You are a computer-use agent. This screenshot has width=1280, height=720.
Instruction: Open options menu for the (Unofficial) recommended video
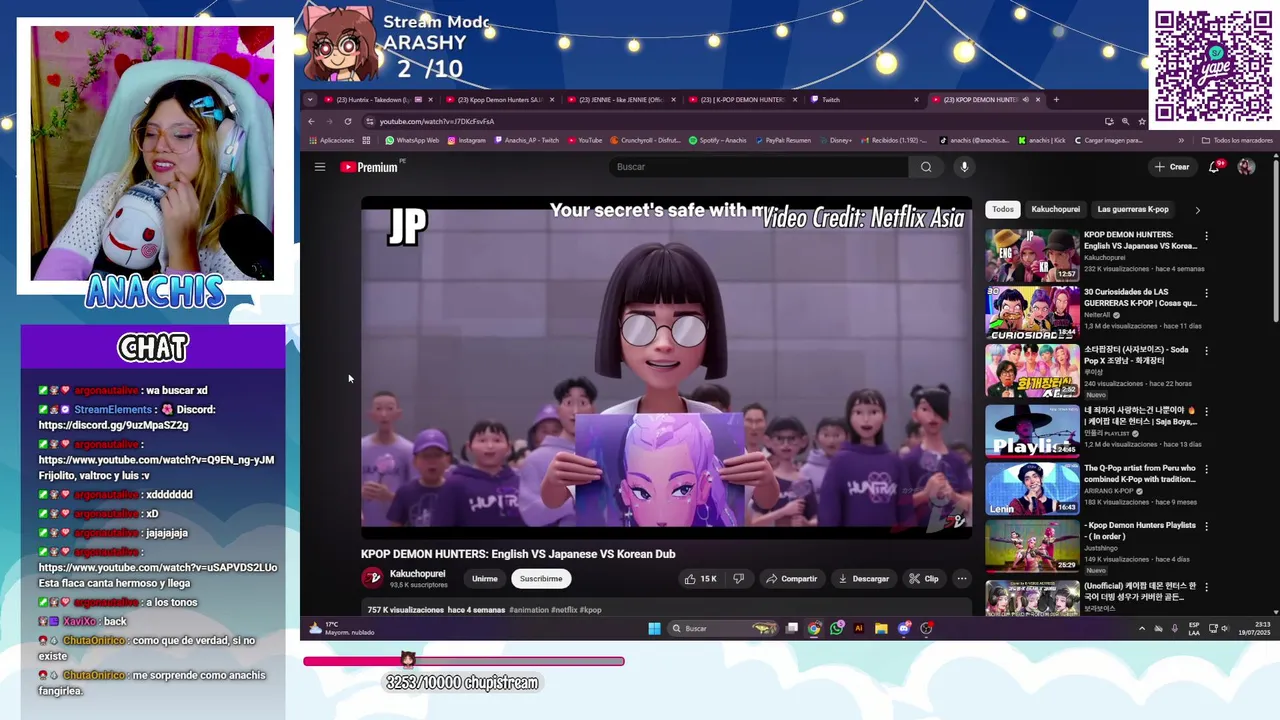pos(1206,587)
